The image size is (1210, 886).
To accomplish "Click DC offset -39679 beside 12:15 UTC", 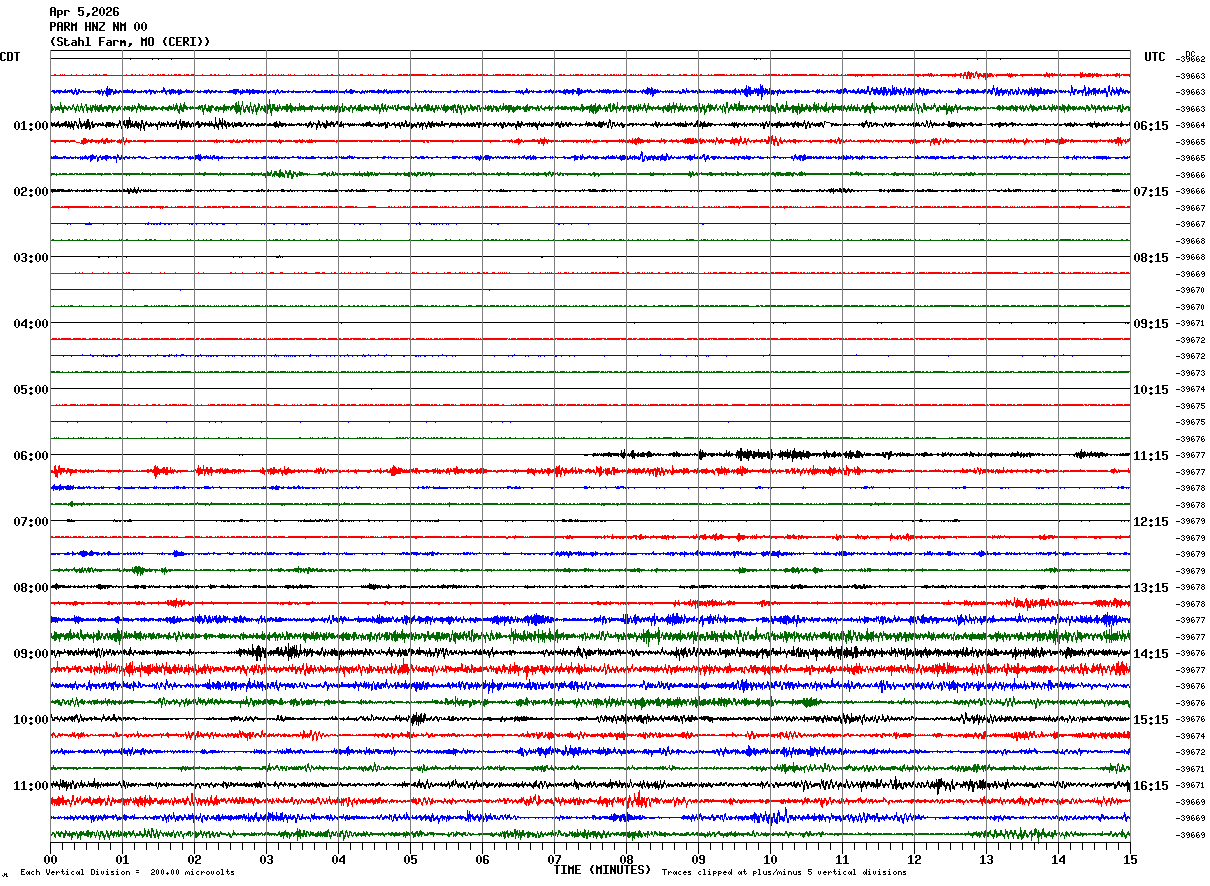I will point(1191,521).
